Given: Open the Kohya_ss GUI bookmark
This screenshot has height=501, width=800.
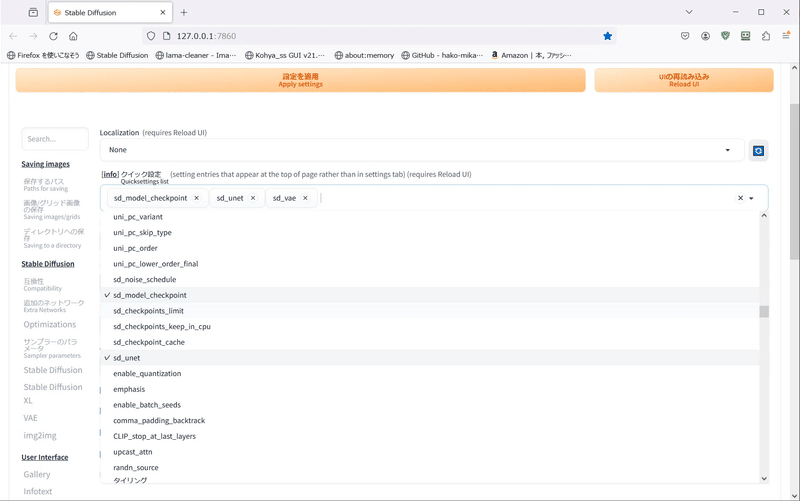Looking at the screenshot, I should [x=285, y=55].
